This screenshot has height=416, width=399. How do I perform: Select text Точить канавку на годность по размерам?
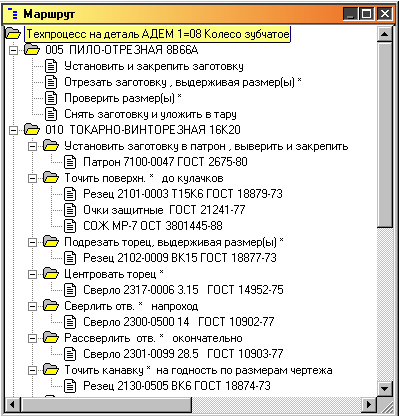[198, 370]
